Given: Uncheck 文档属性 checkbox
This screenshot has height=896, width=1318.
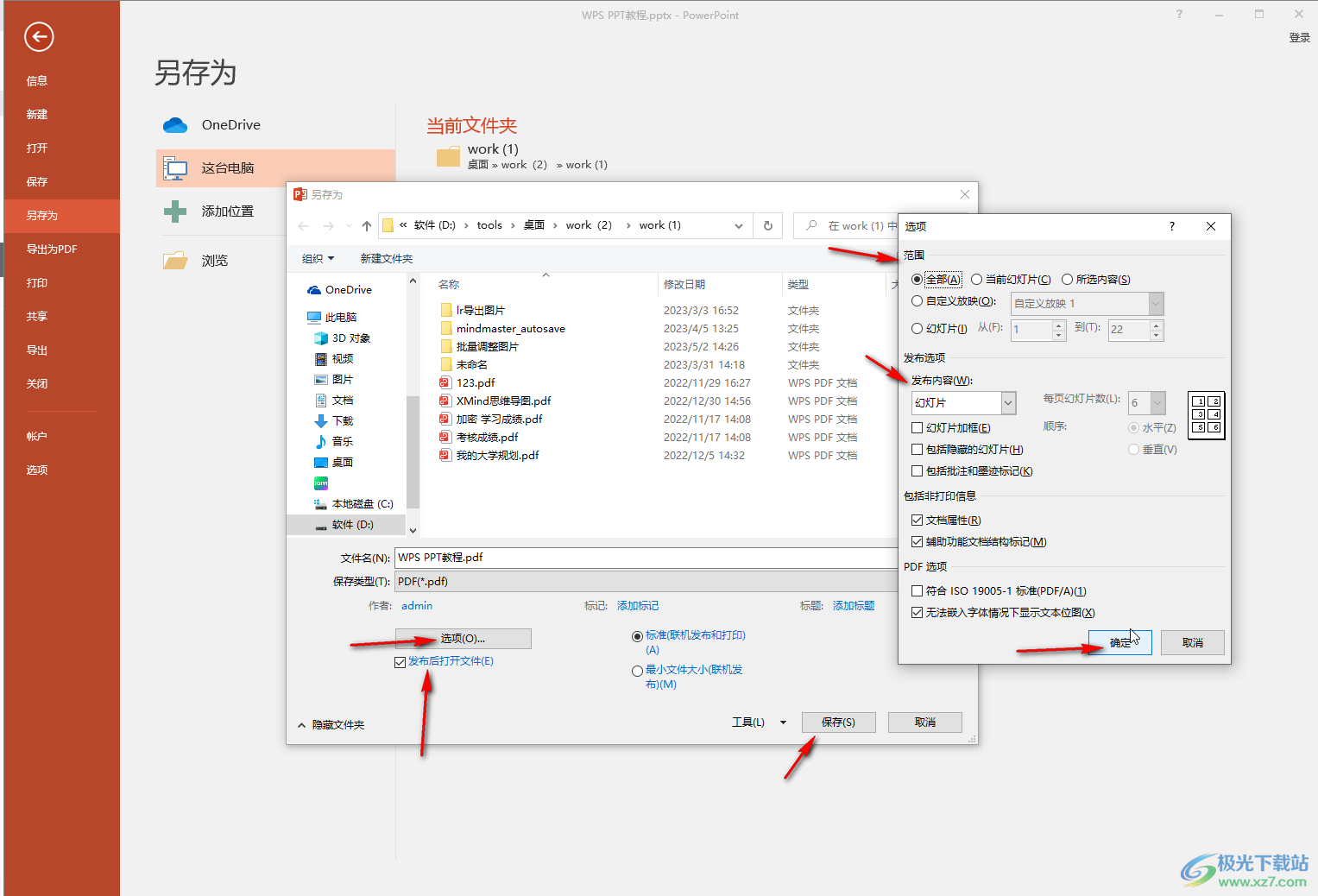Looking at the screenshot, I should 917,521.
